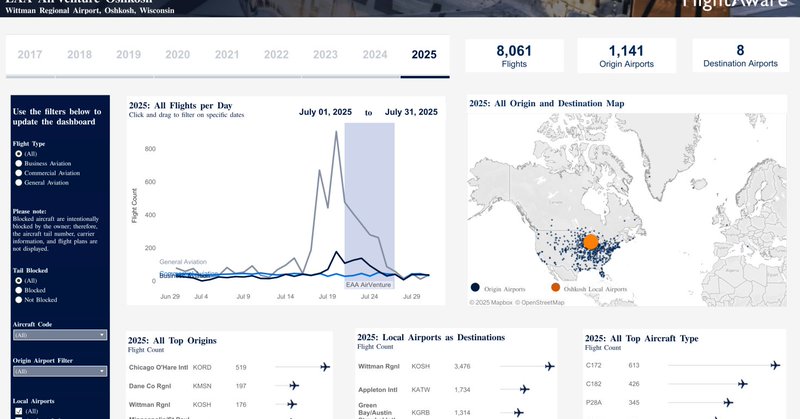Open the Aircraft Code dropdown
This screenshot has width=800, height=419.
pyautogui.click(x=60, y=335)
